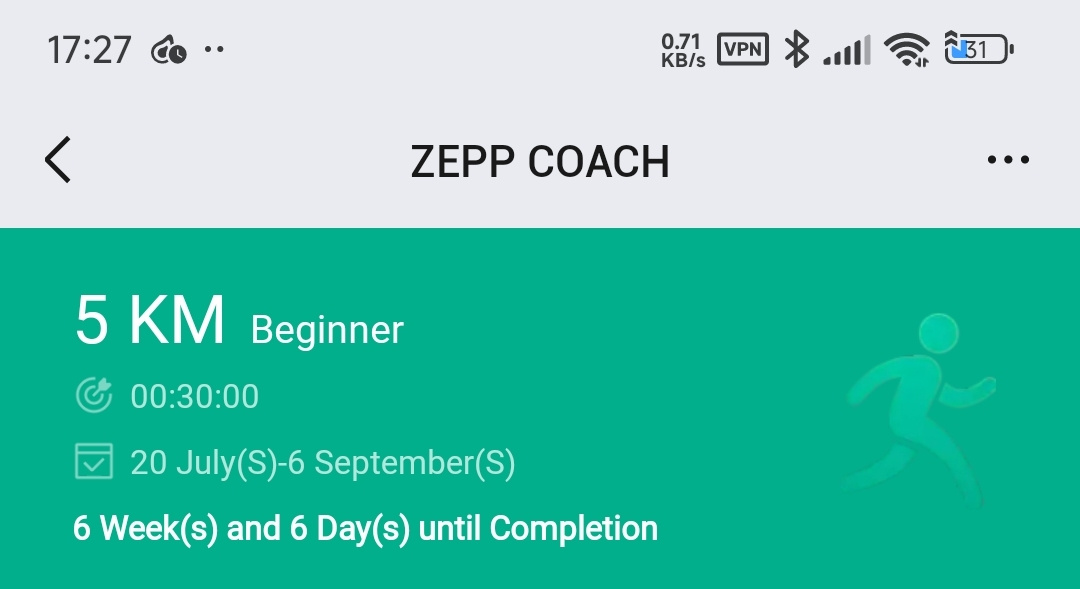This screenshot has width=1080, height=589.
Task: Tap the target goal time icon
Action: pos(94,395)
